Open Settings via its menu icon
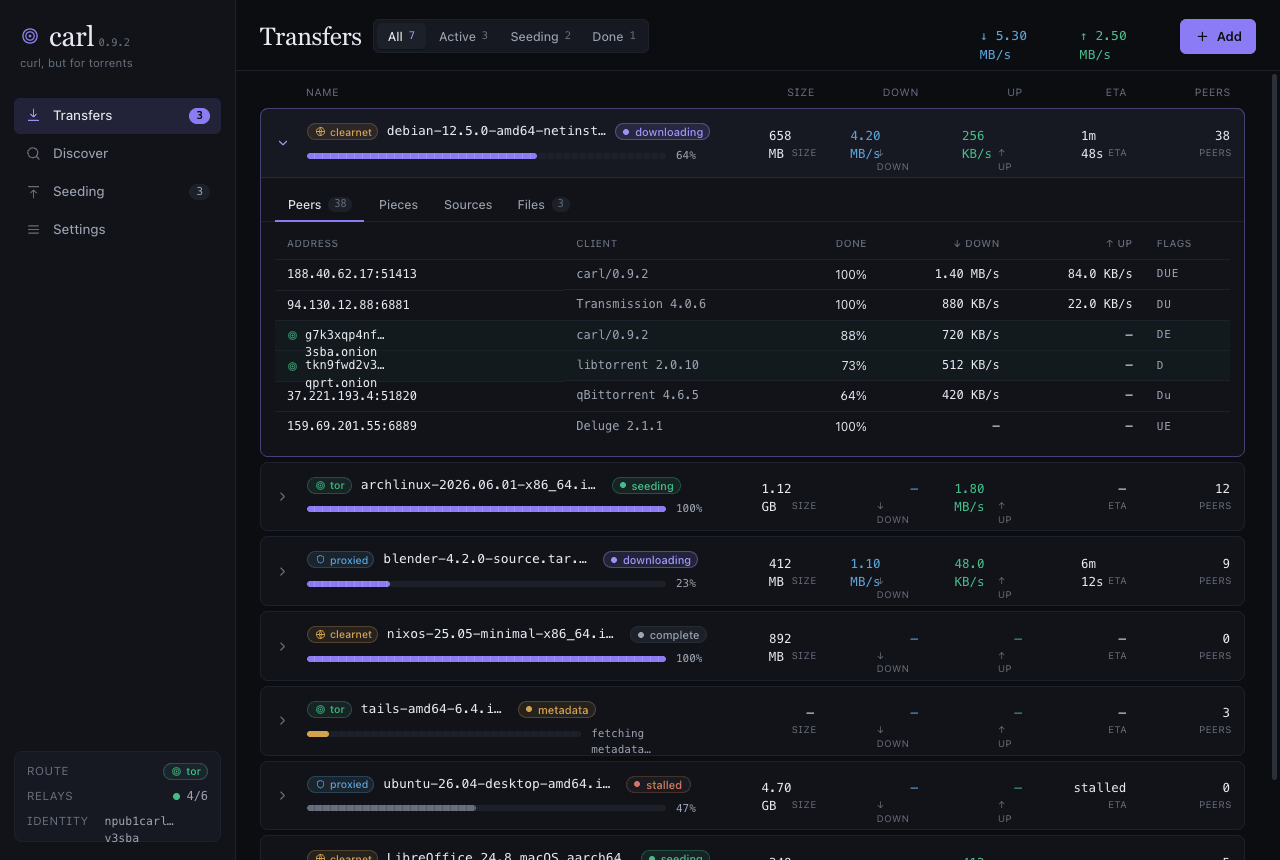This screenshot has width=1280, height=860. tap(33, 229)
